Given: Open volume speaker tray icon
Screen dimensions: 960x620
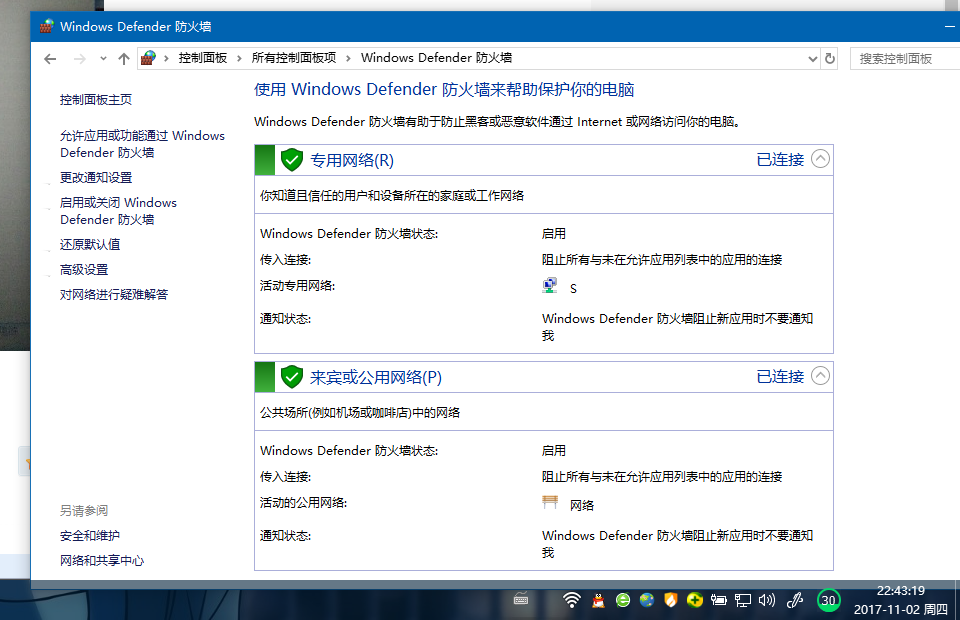Looking at the screenshot, I should pyautogui.click(x=767, y=600).
